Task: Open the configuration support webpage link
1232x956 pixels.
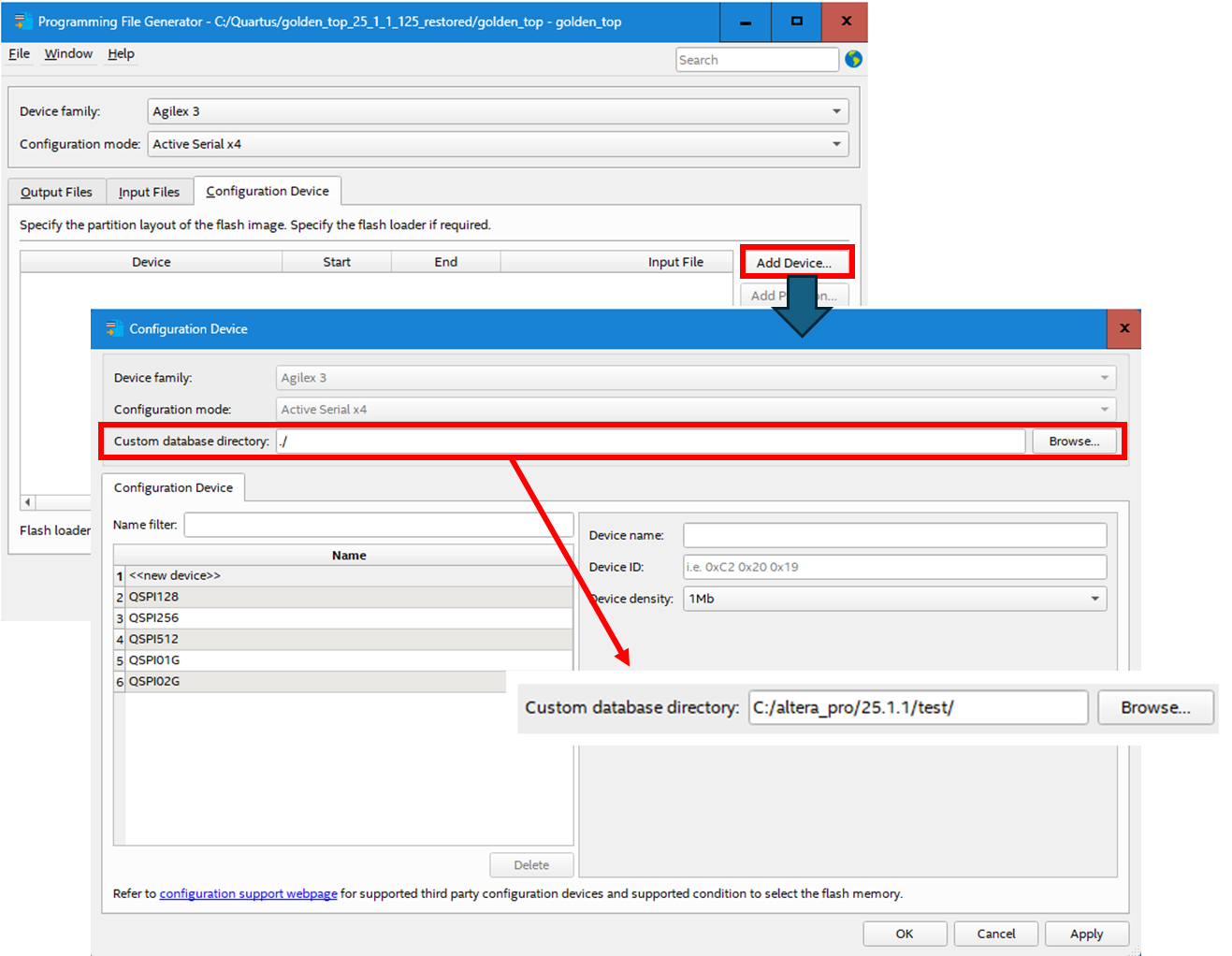Action: 248,893
